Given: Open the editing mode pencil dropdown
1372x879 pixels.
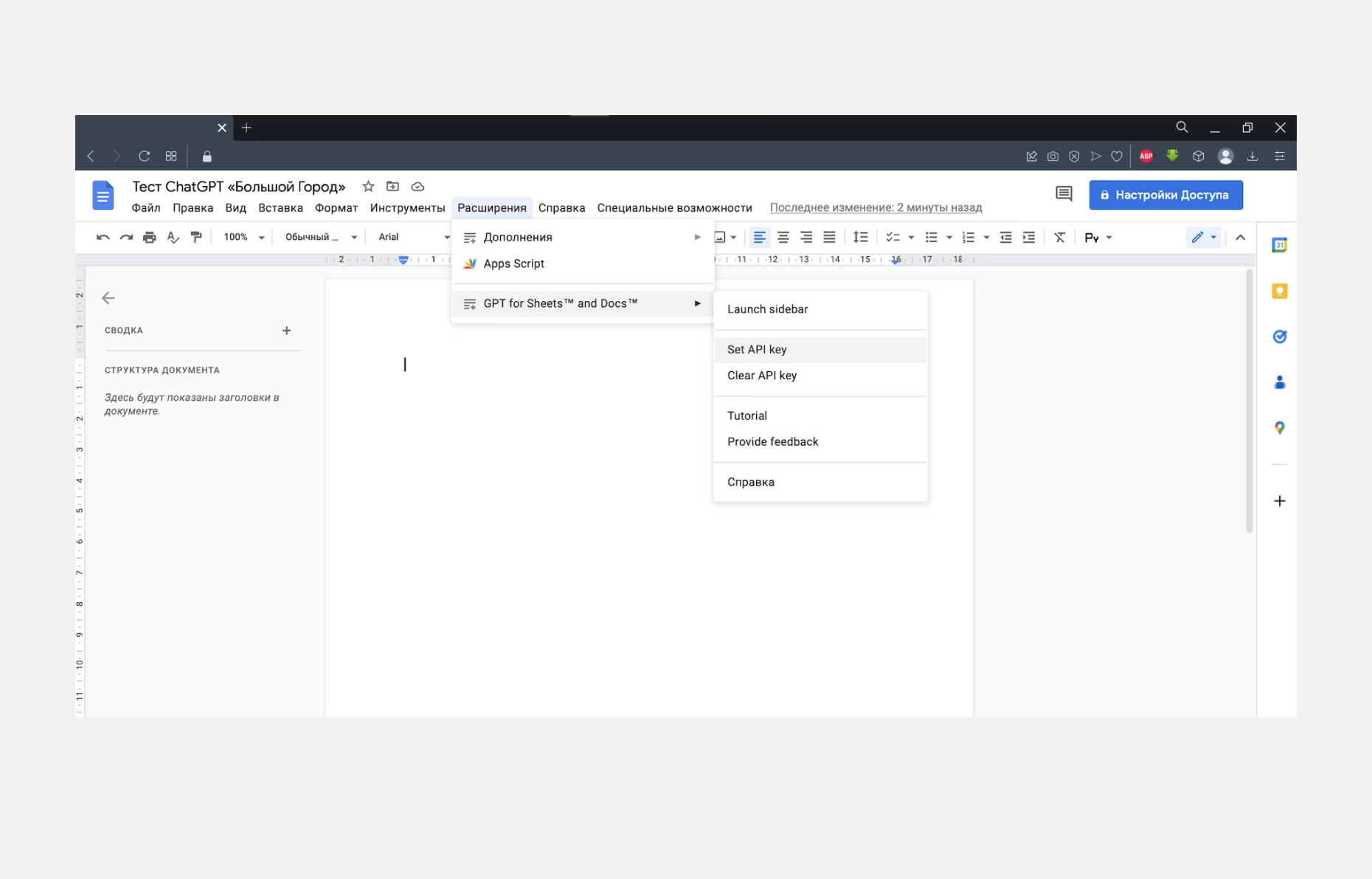Looking at the screenshot, I should click(1204, 237).
